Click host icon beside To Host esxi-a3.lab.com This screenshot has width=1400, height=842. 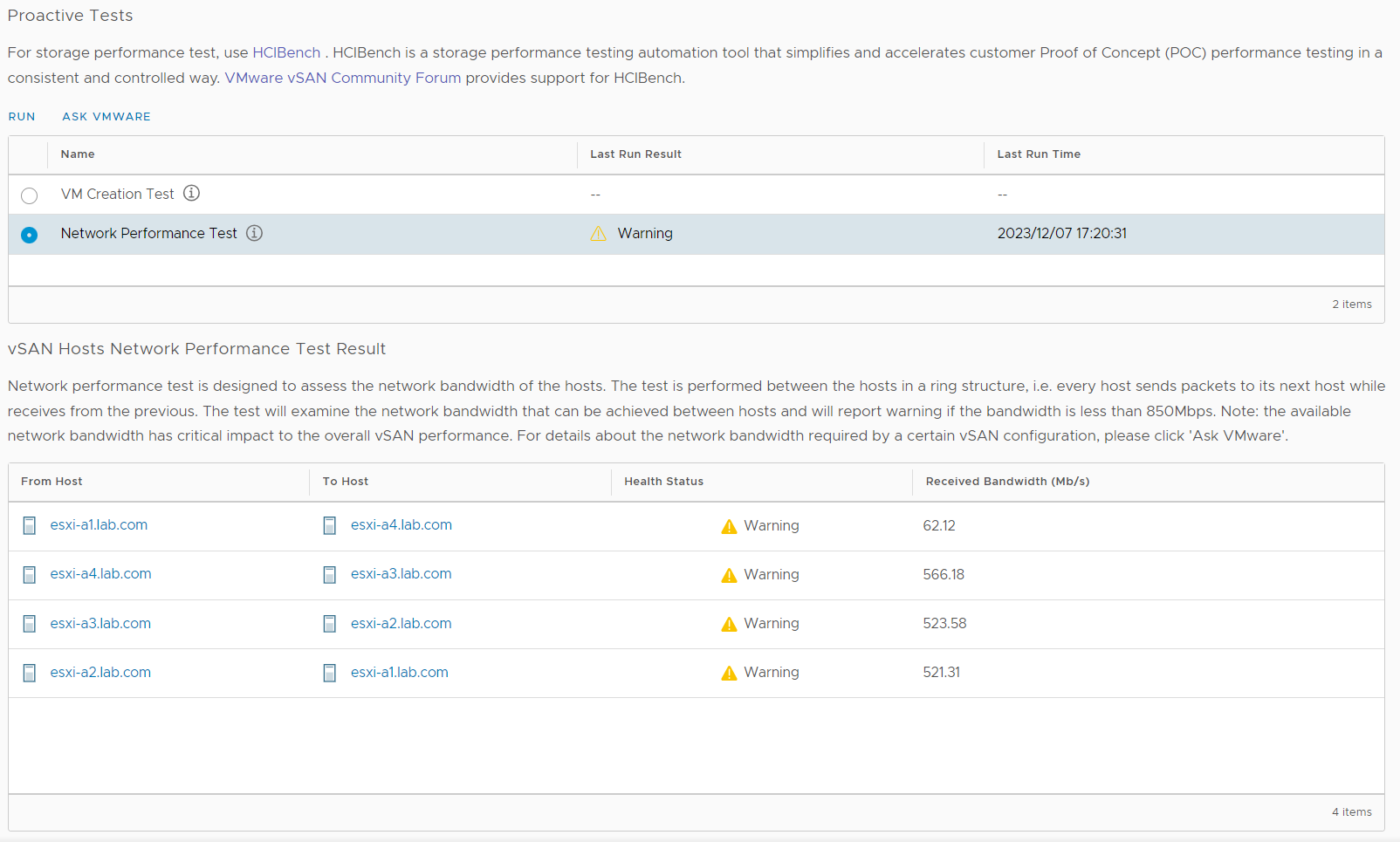click(x=330, y=574)
